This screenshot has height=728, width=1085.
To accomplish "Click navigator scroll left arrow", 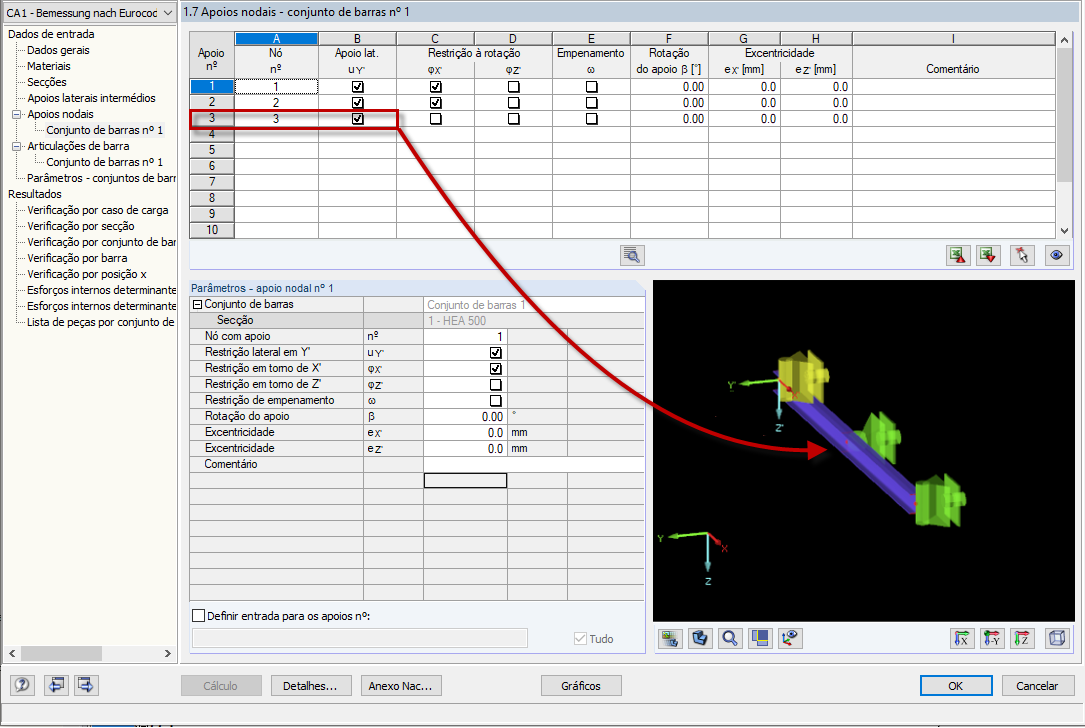I will (x=12, y=653).
